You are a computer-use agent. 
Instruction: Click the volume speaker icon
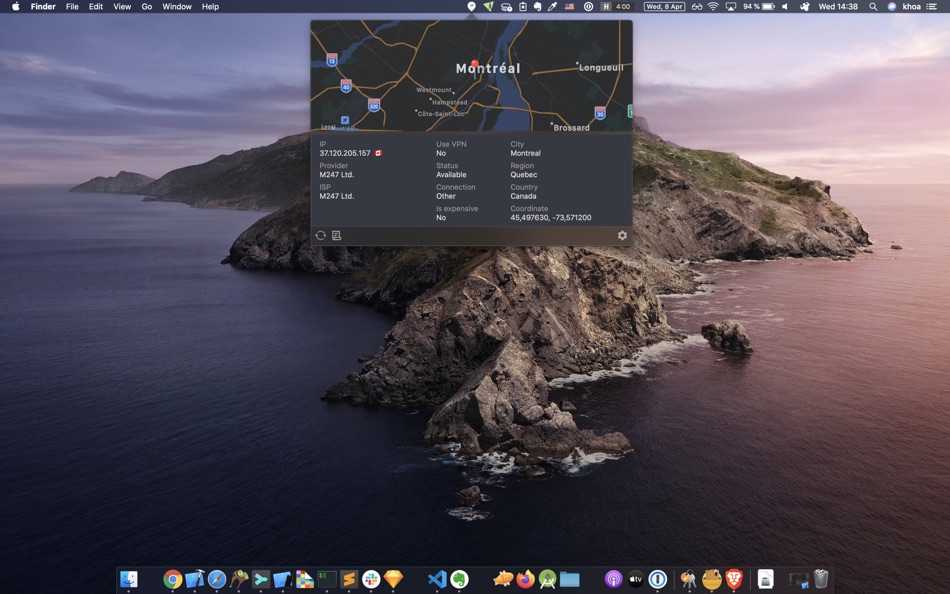(785, 7)
